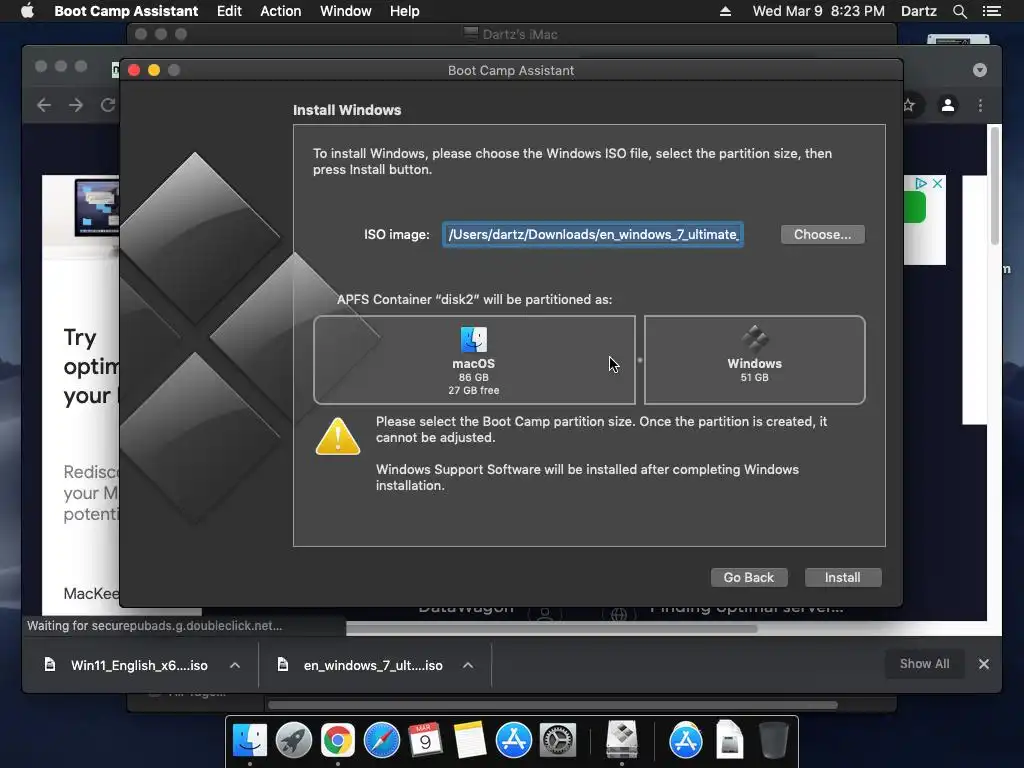1024x768 pixels.
Task: Click the eject icon in menu bar
Action: tap(725, 11)
